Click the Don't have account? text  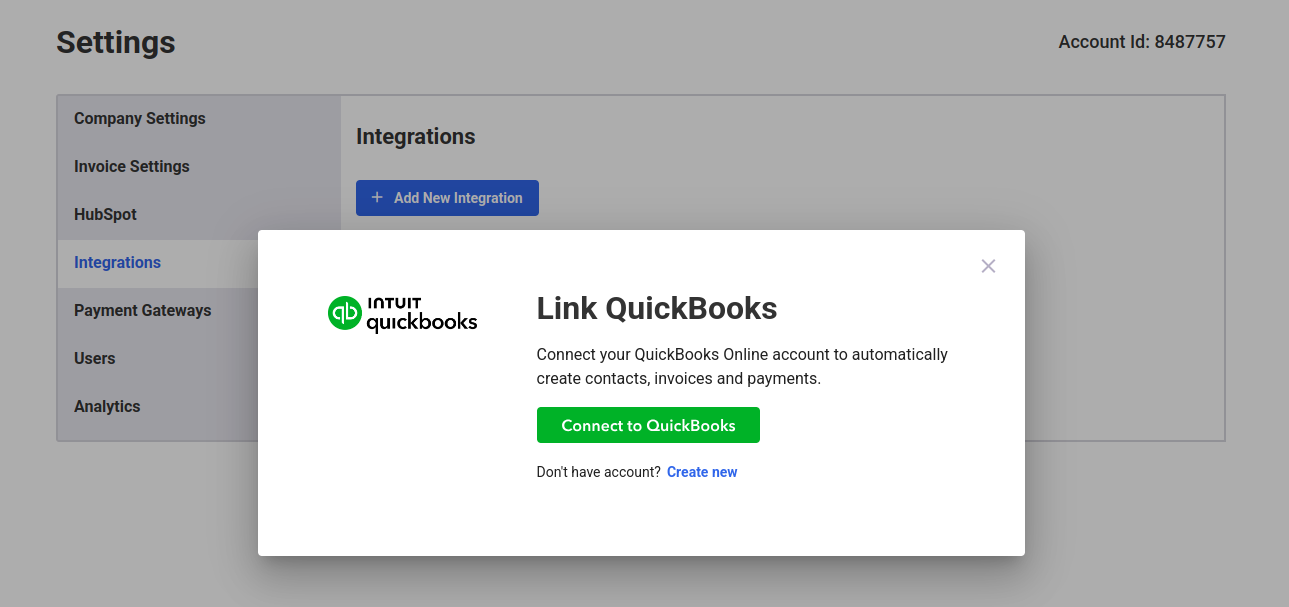point(599,472)
